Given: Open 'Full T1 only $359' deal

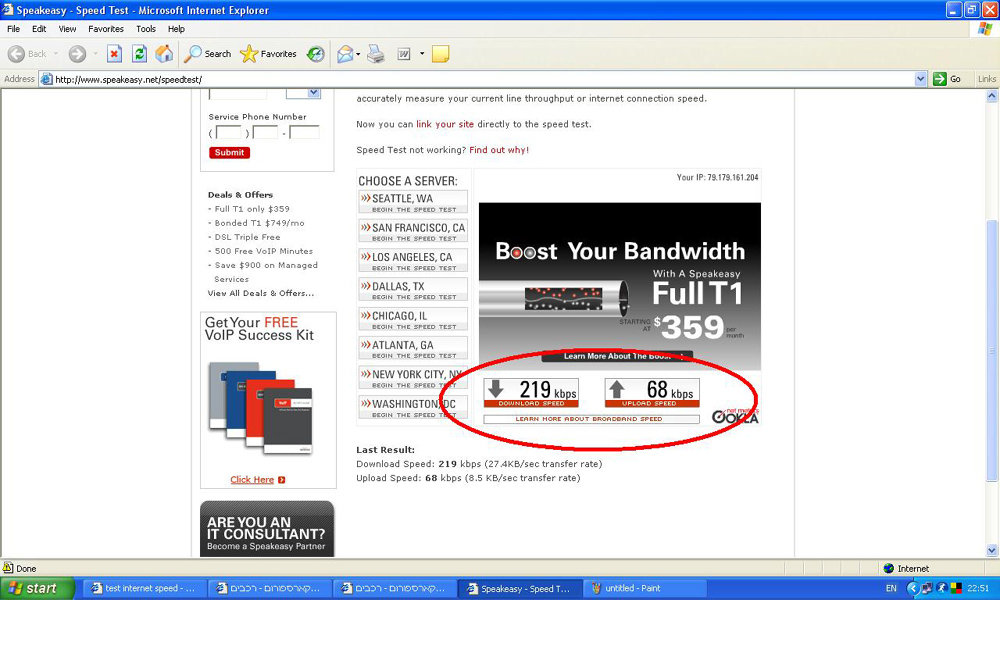Looking at the screenshot, I should pos(252,209).
